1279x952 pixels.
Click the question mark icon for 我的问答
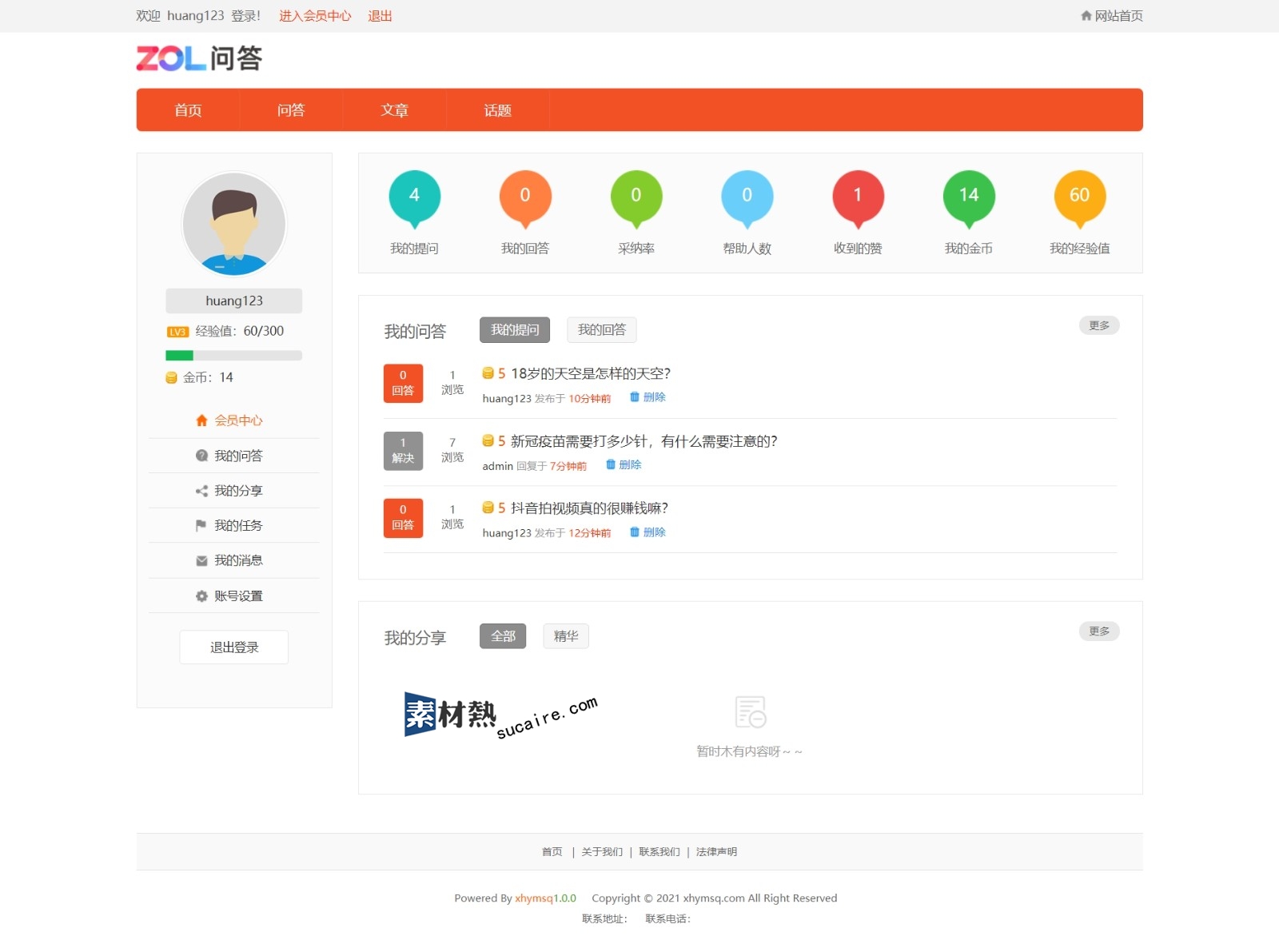pyautogui.click(x=201, y=456)
